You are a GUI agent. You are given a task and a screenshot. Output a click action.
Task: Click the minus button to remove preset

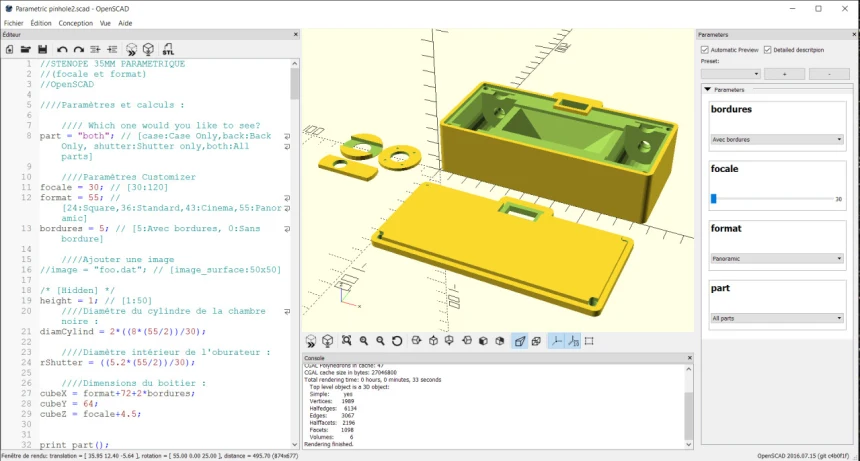tap(829, 73)
